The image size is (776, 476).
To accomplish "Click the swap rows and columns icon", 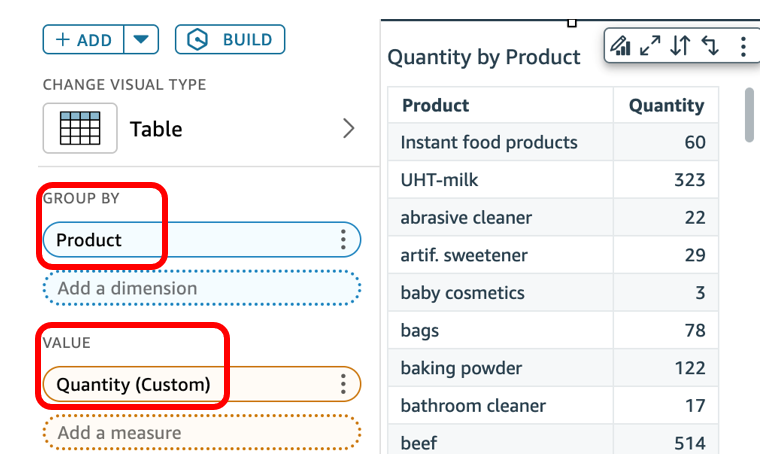I will pos(710,45).
